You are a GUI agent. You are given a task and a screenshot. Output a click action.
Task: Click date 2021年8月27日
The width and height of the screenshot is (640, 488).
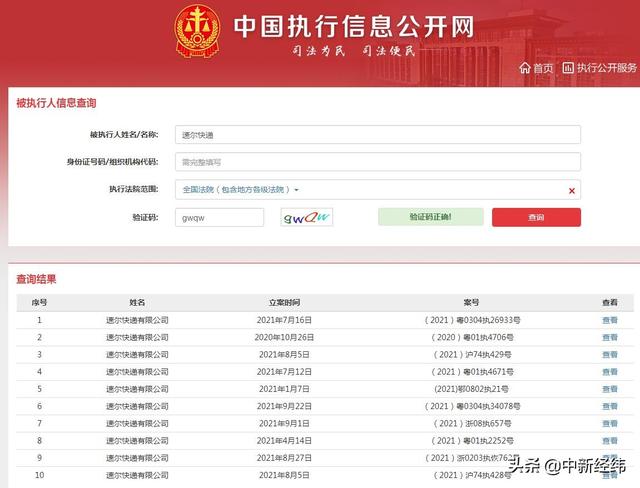(x=284, y=458)
